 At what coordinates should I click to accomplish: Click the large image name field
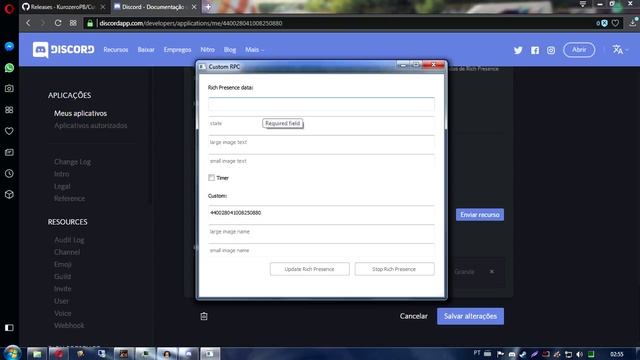pyautogui.click(x=321, y=232)
